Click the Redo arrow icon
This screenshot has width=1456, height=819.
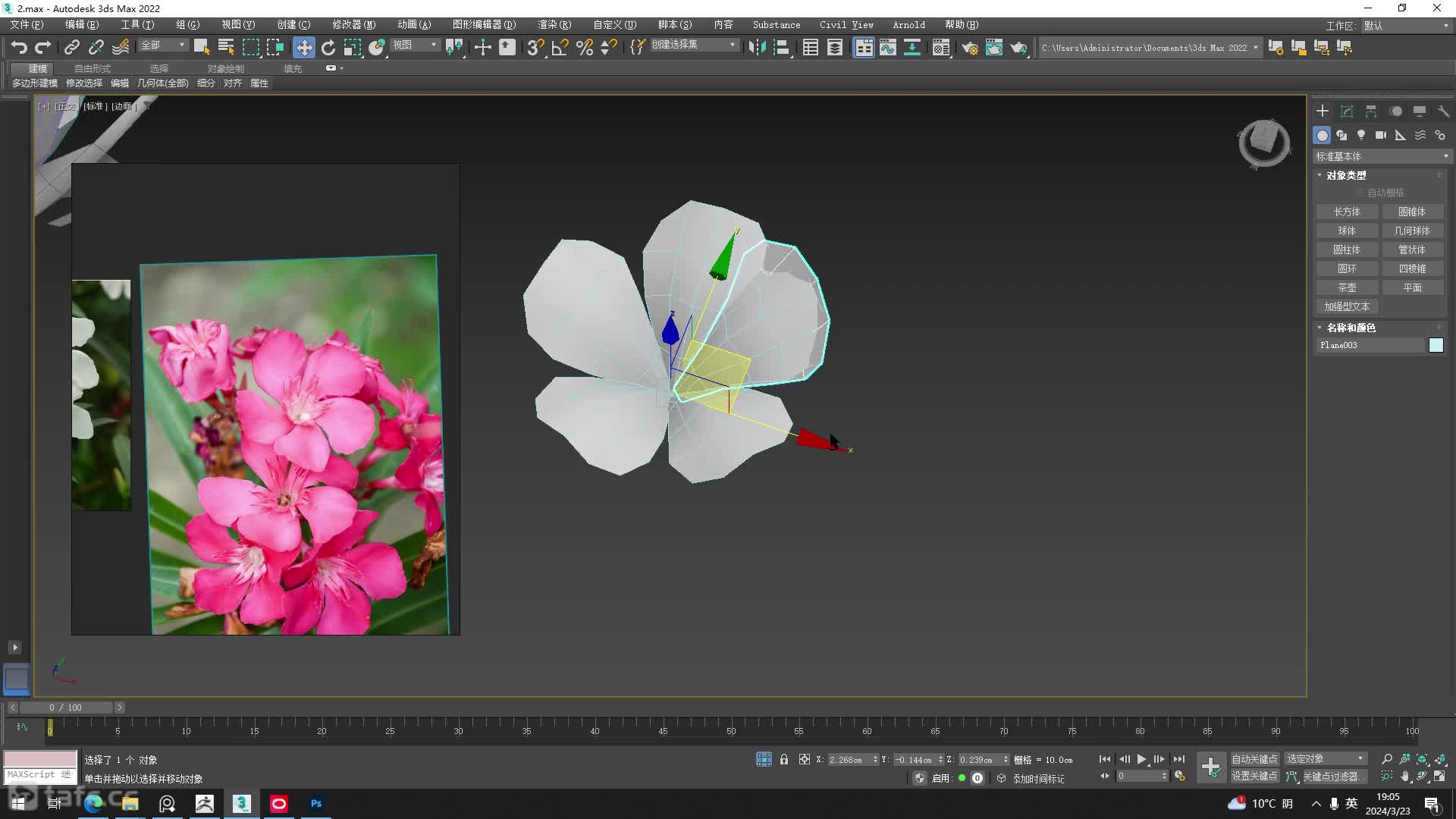coord(43,48)
